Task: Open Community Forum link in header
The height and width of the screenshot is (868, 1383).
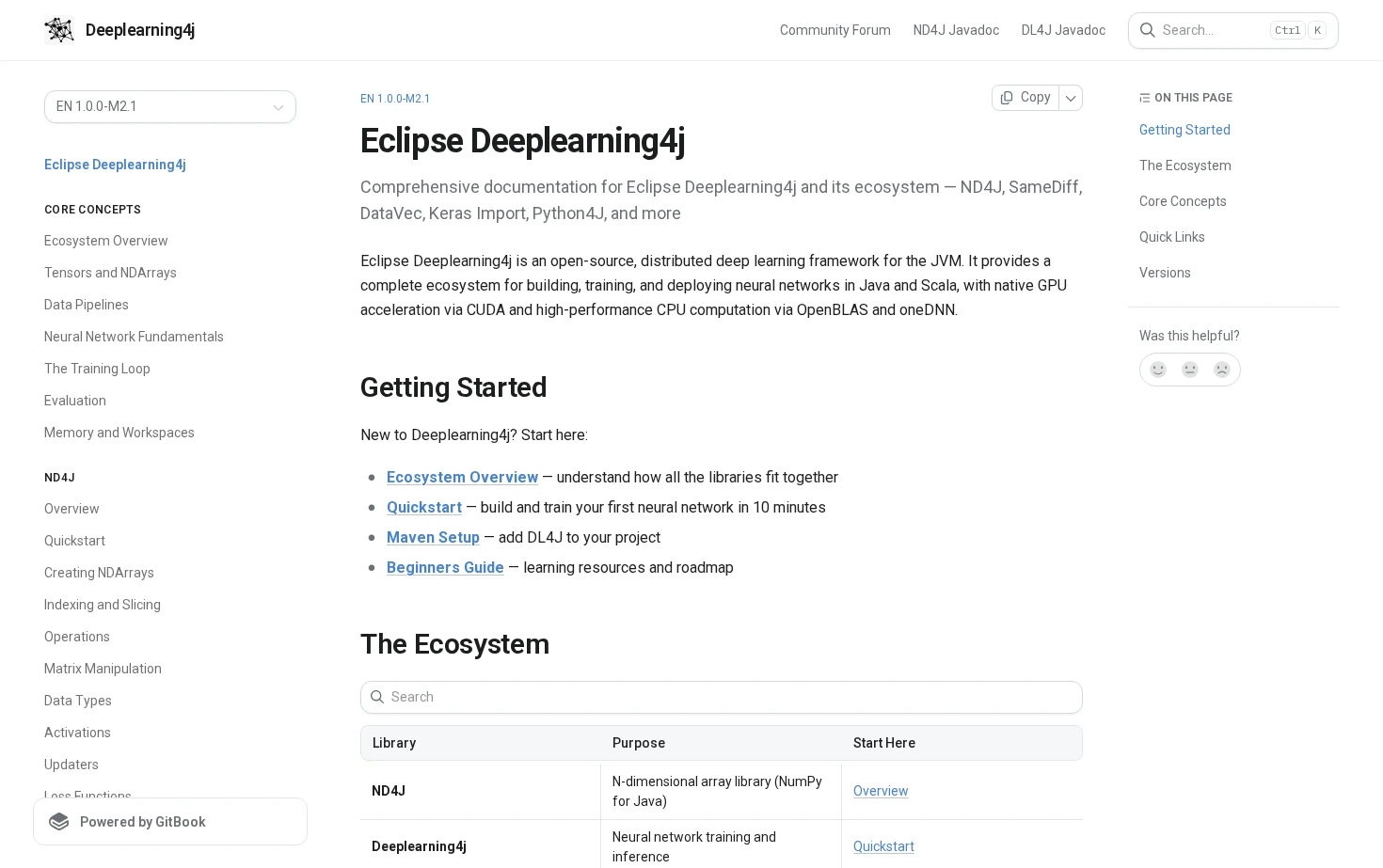Action: [835, 30]
